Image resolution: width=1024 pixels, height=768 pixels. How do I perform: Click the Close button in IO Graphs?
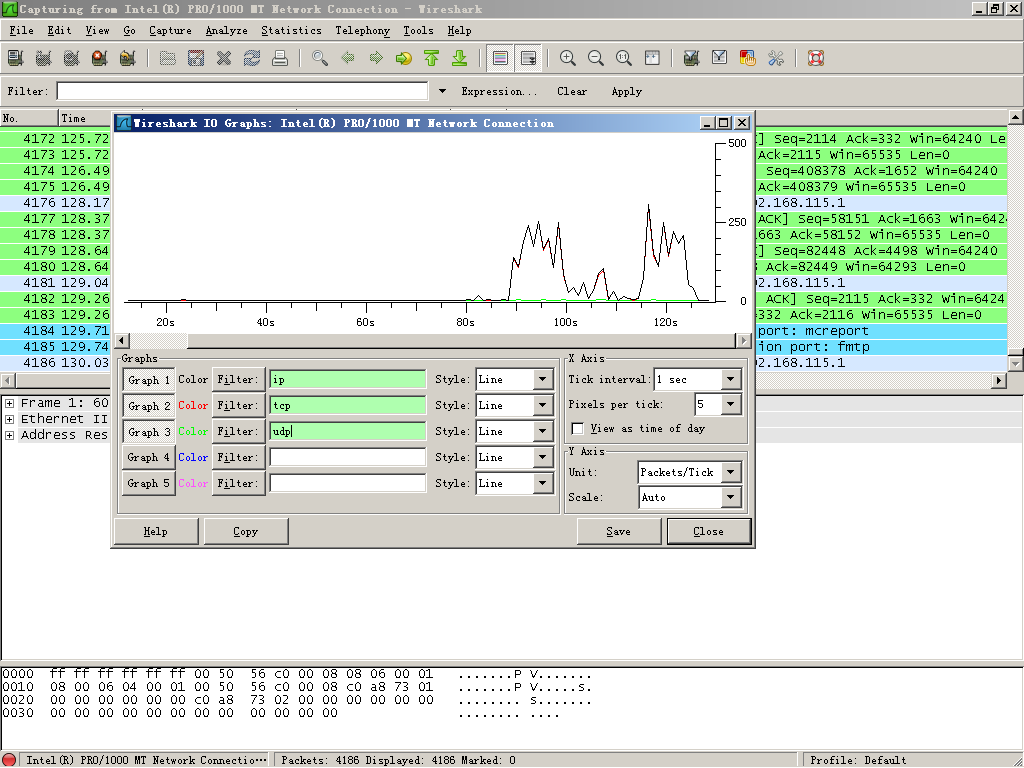(709, 532)
